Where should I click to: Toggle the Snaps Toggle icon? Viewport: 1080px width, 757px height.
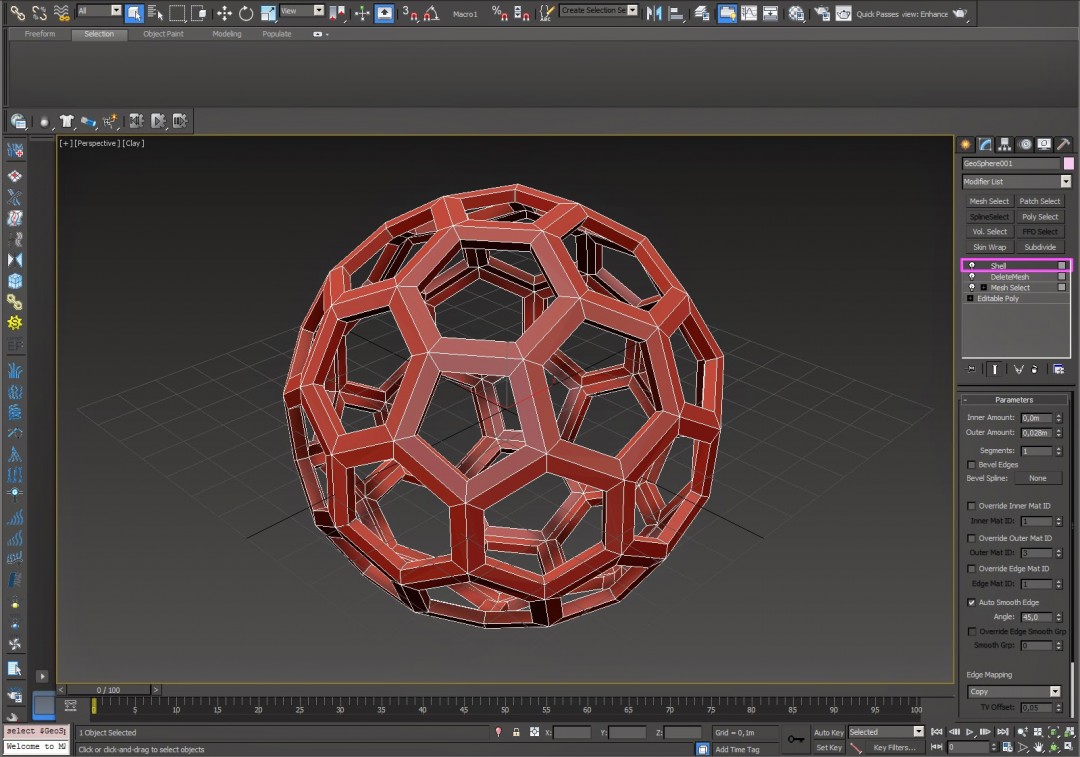pos(410,13)
